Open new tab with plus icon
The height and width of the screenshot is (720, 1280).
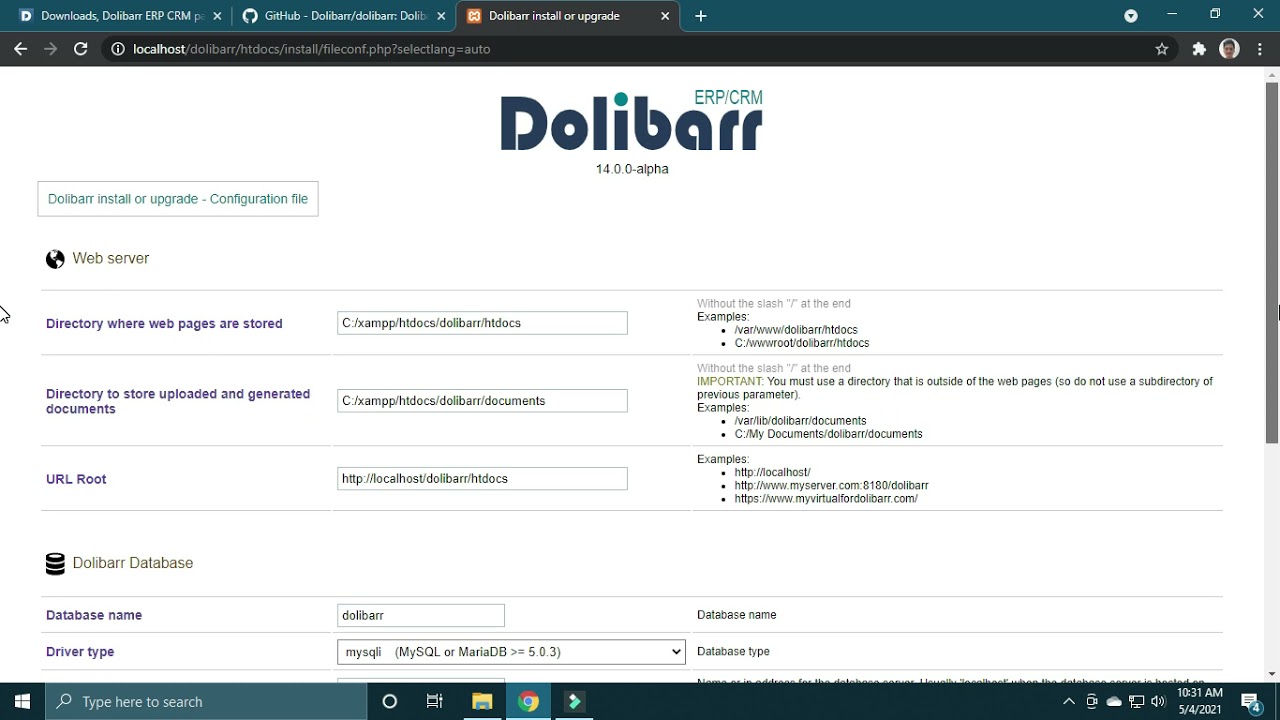click(x=701, y=16)
